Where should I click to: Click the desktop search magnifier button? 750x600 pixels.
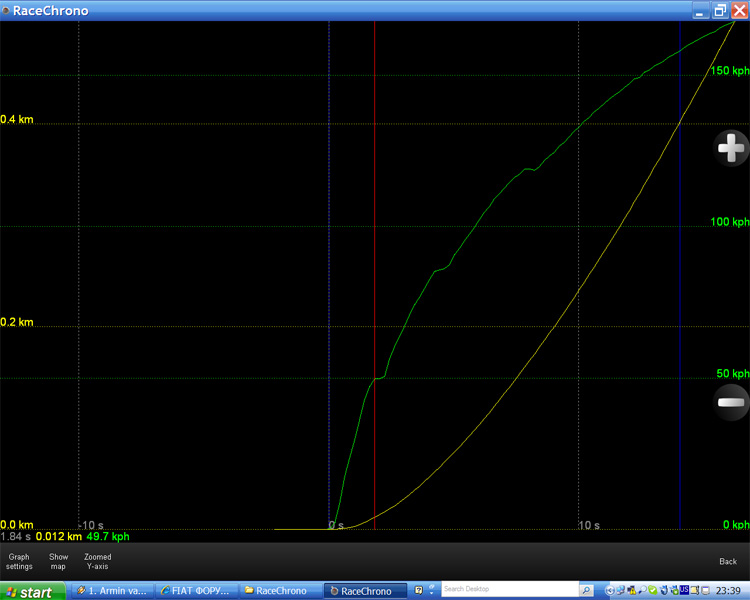(x=586, y=590)
